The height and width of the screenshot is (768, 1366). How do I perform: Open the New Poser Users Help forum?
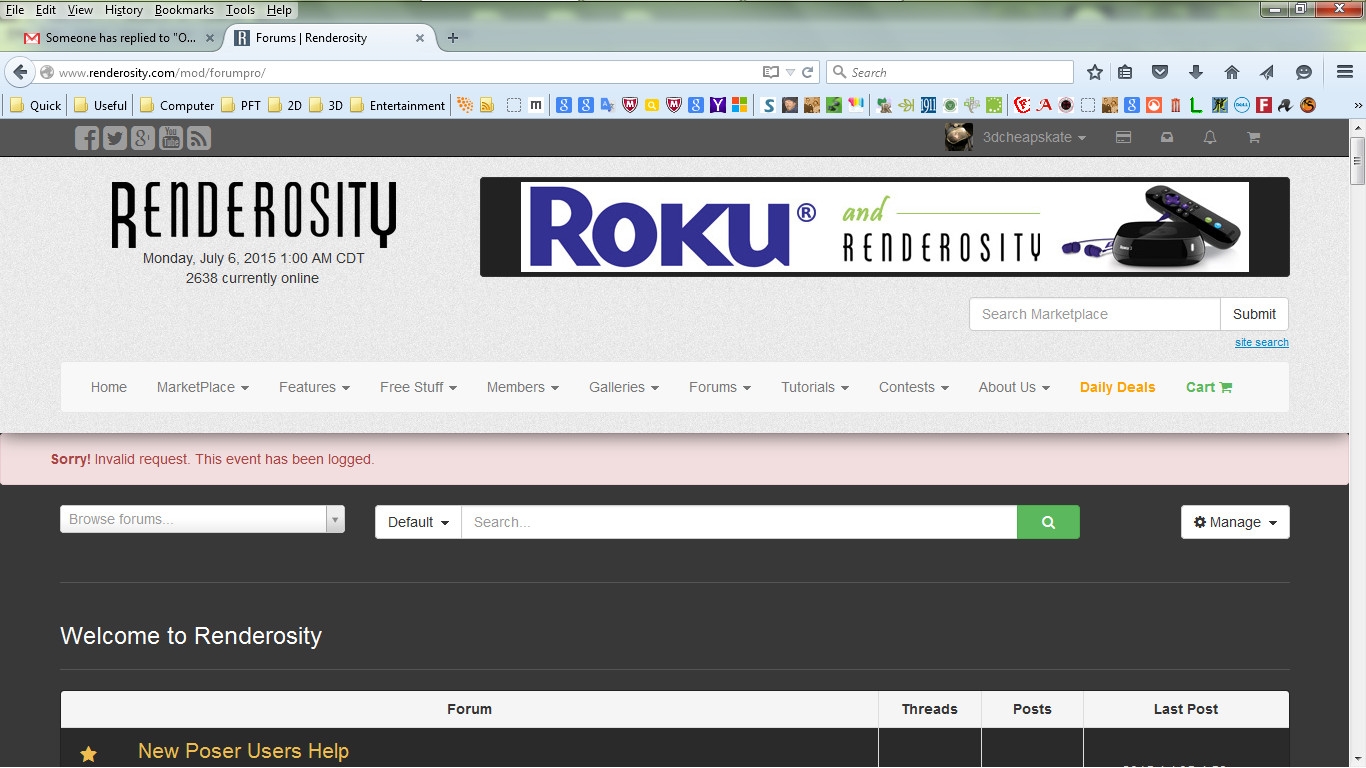pyautogui.click(x=243, y=751)
